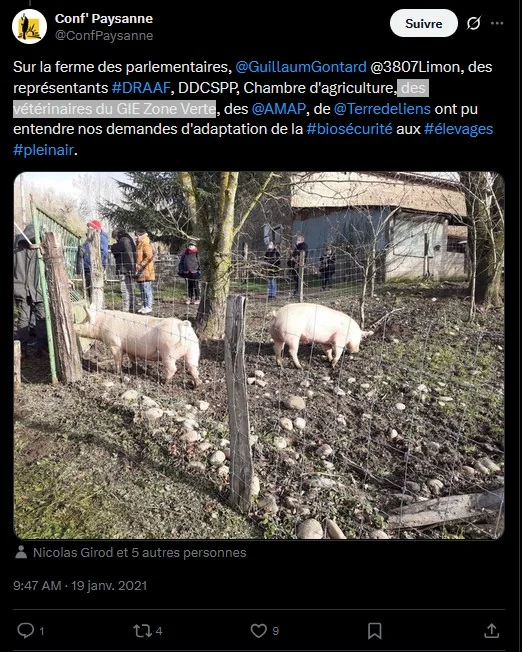Open the #DRAAF hashtag

pyautogui.click(x=141, y=88)
